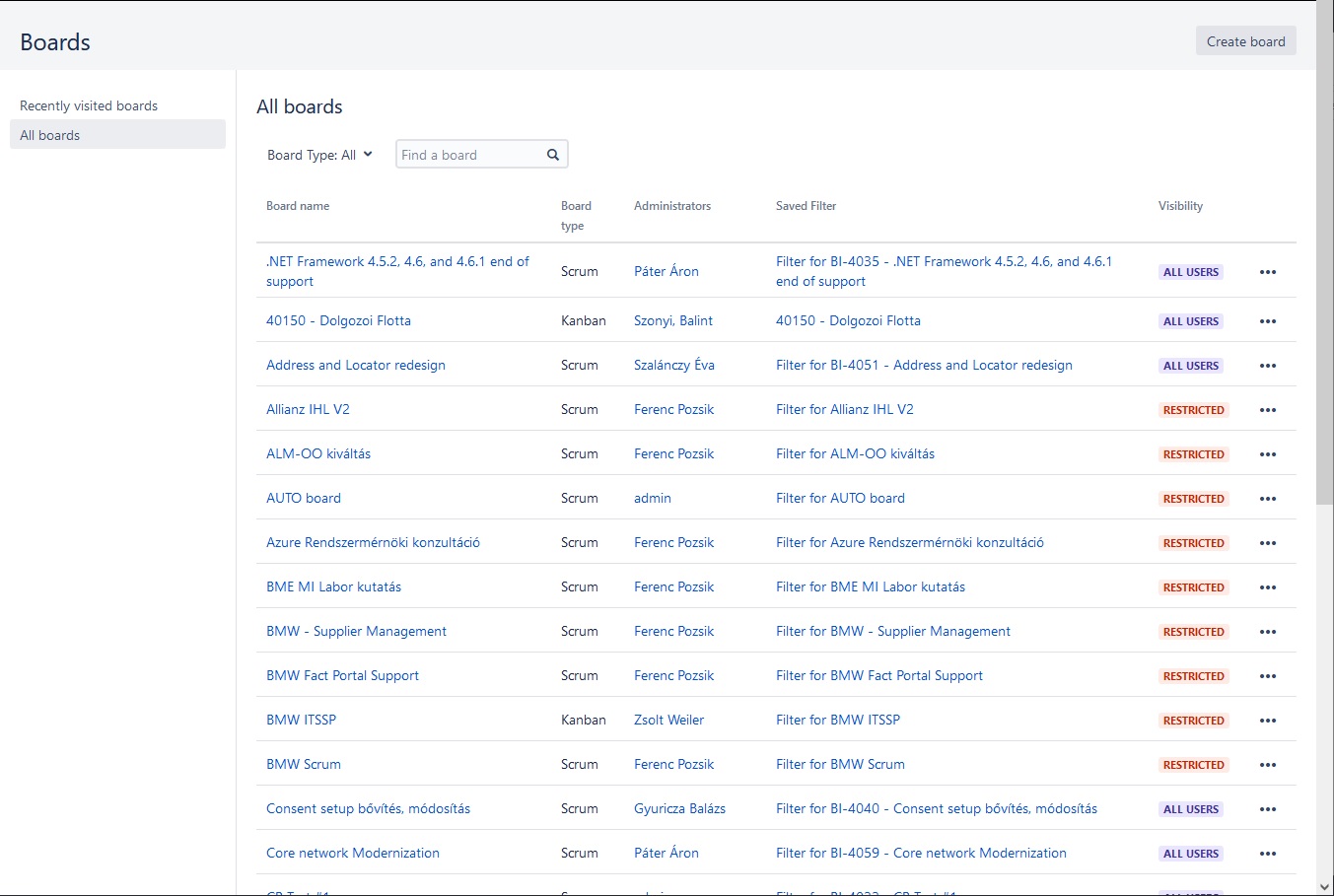This screenshot has width=1334, height=896.
Task: View Ferenc Pozsik's administrator profile
Action: [x=673, y=409]
